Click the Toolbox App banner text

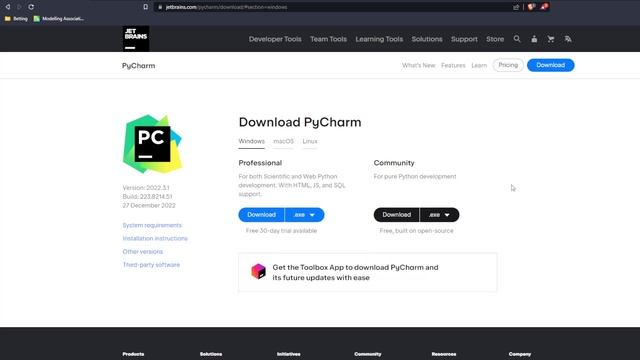tap(356, 272)
